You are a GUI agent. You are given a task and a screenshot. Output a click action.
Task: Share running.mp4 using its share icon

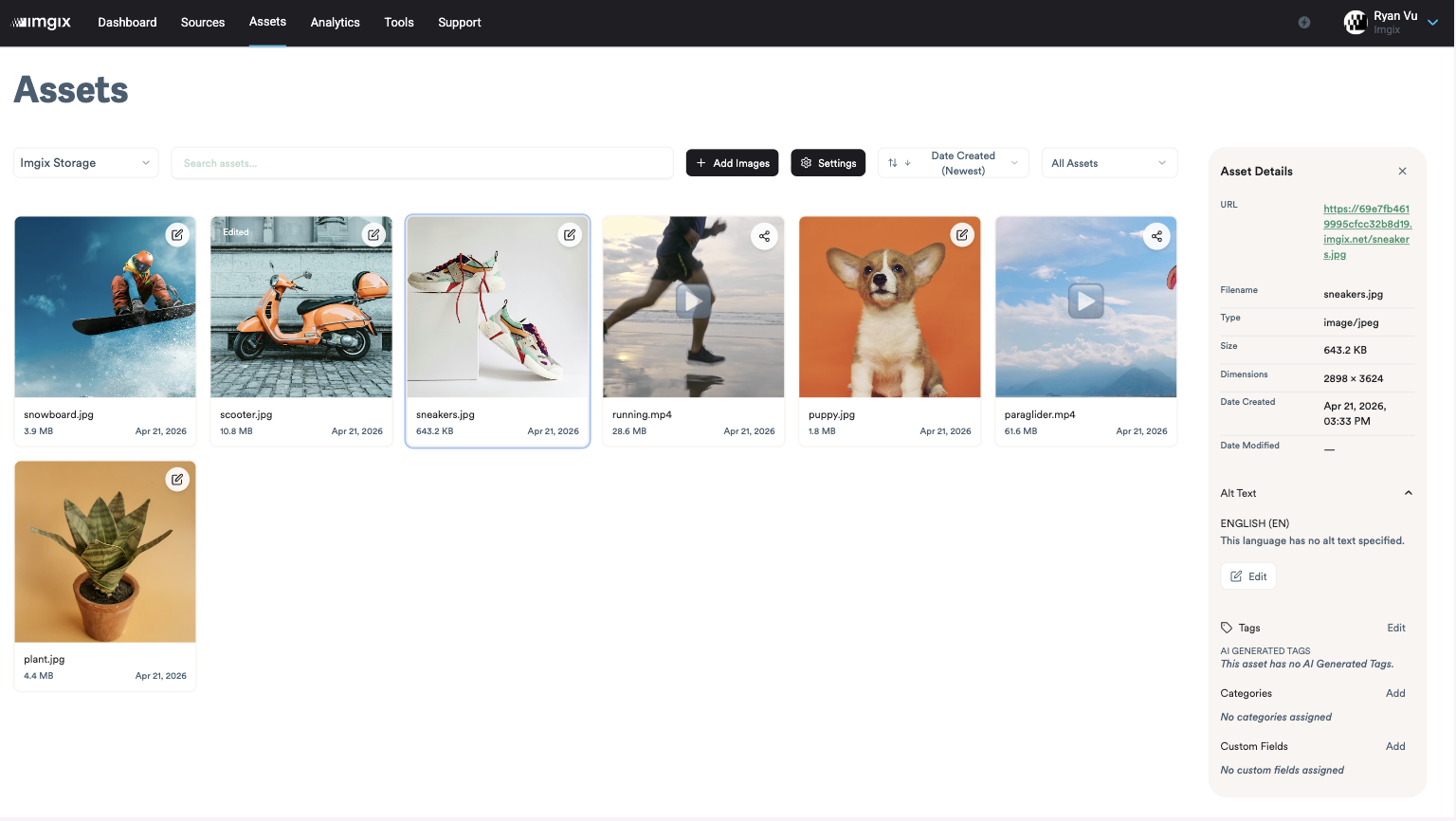(764, 236)
